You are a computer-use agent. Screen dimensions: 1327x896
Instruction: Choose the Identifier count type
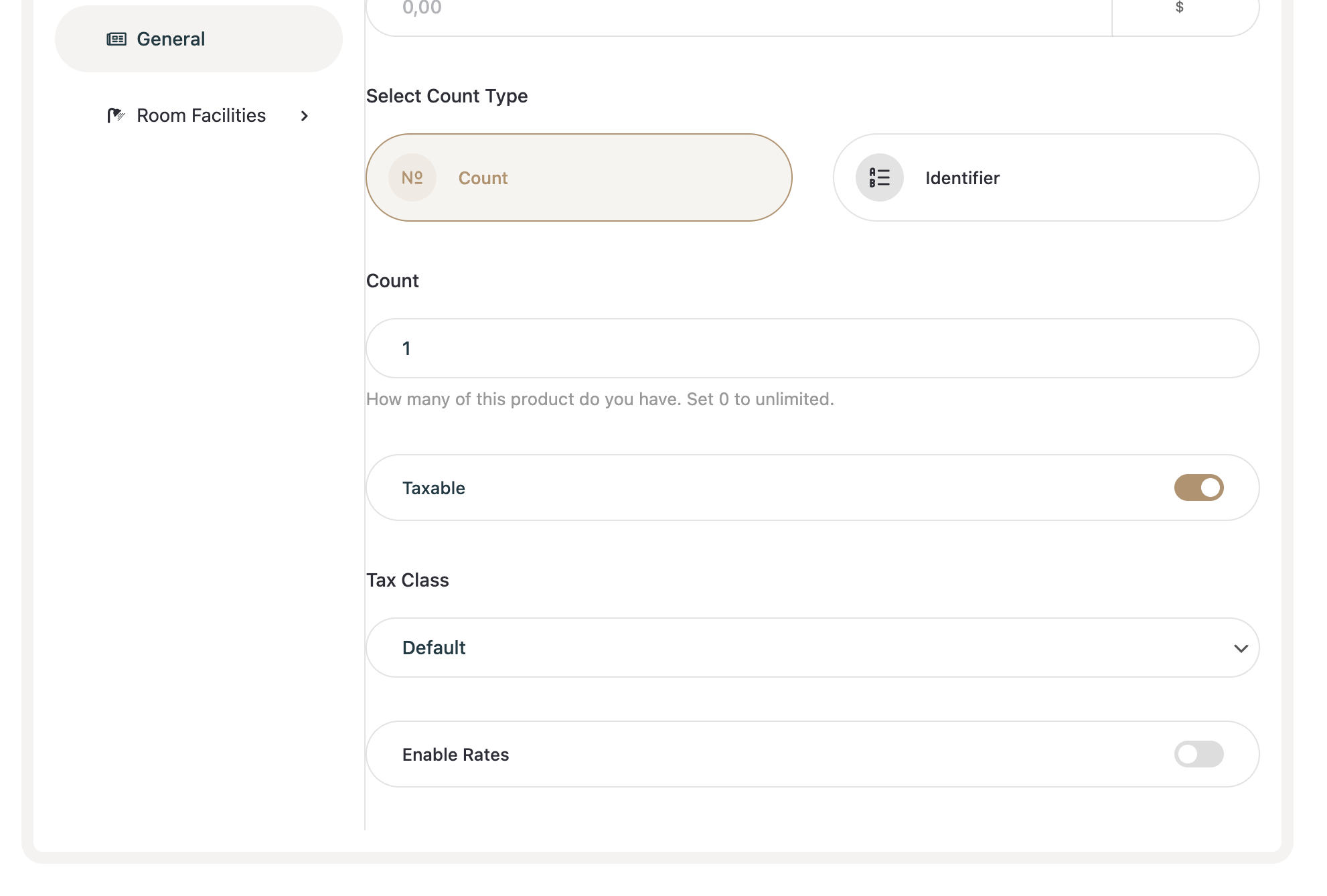click(1046, 177)
